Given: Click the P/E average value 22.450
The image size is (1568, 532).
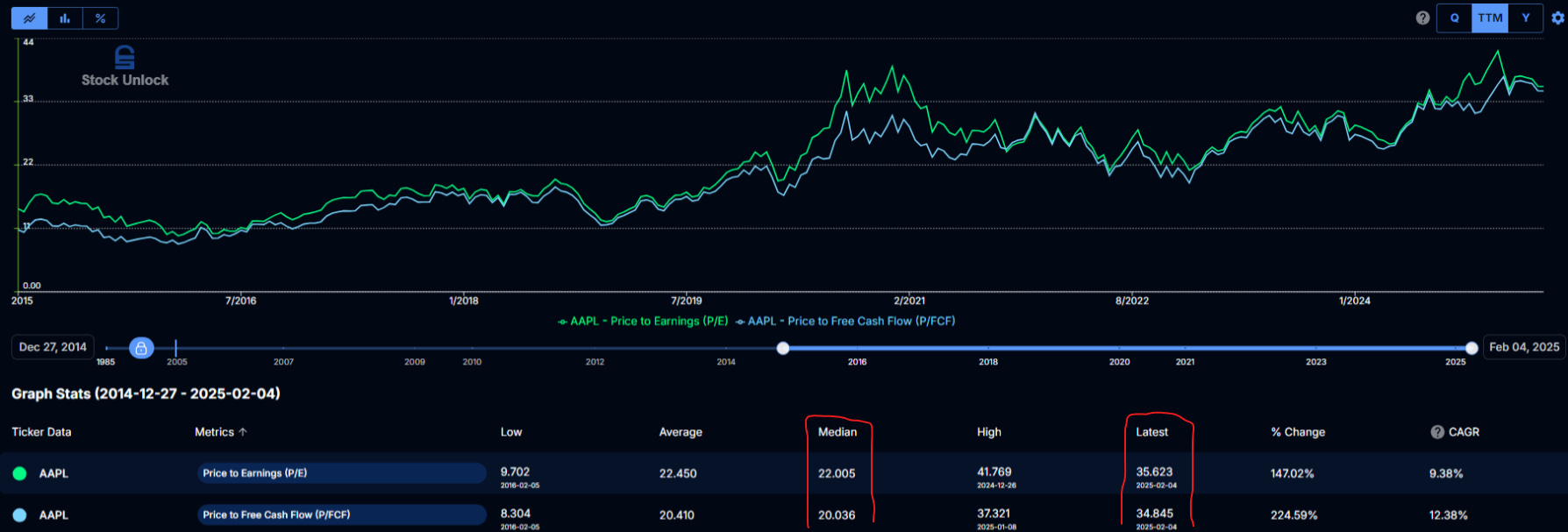Looking at the screenshot, I should point(678,473).
